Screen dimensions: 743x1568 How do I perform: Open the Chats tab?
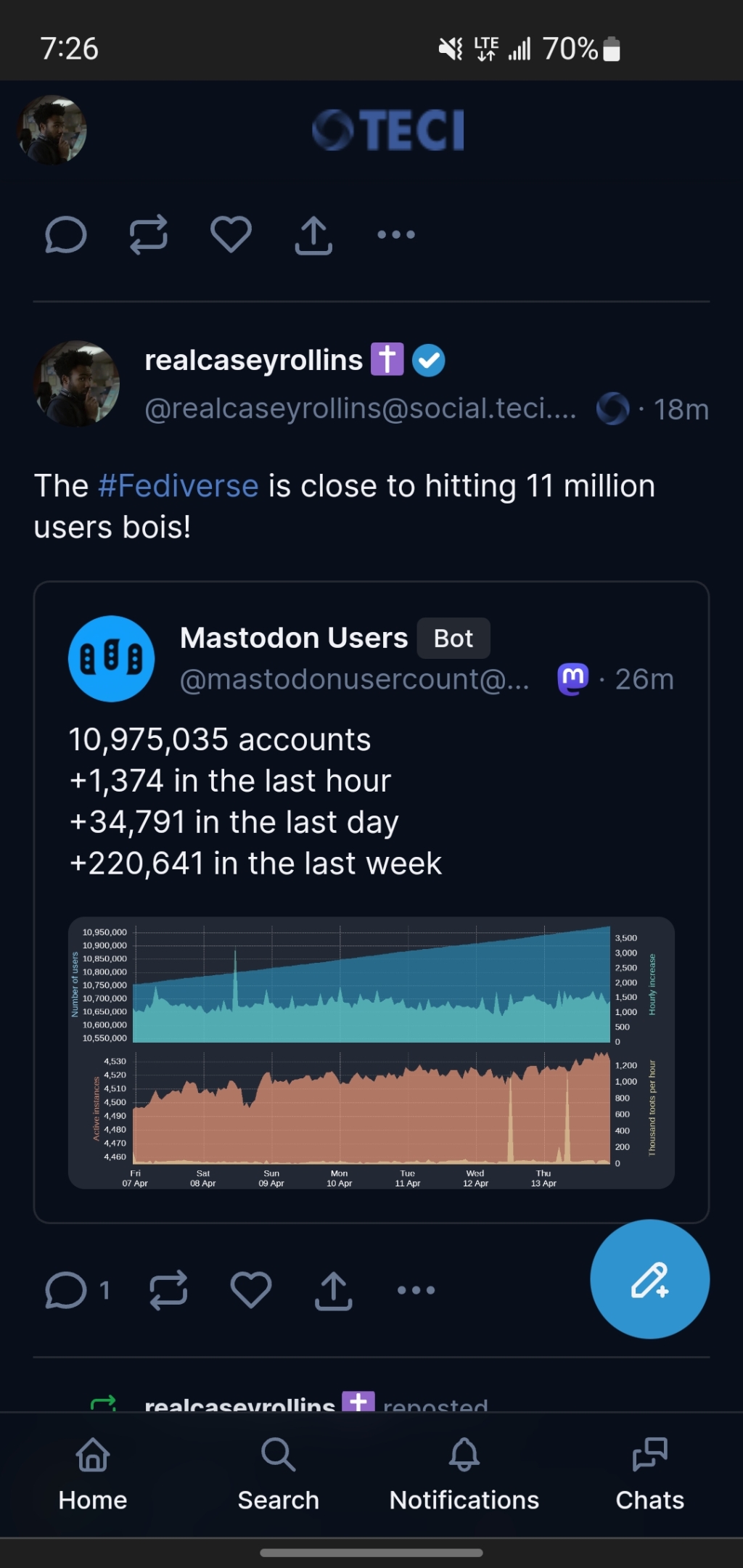coord(650,1474)
